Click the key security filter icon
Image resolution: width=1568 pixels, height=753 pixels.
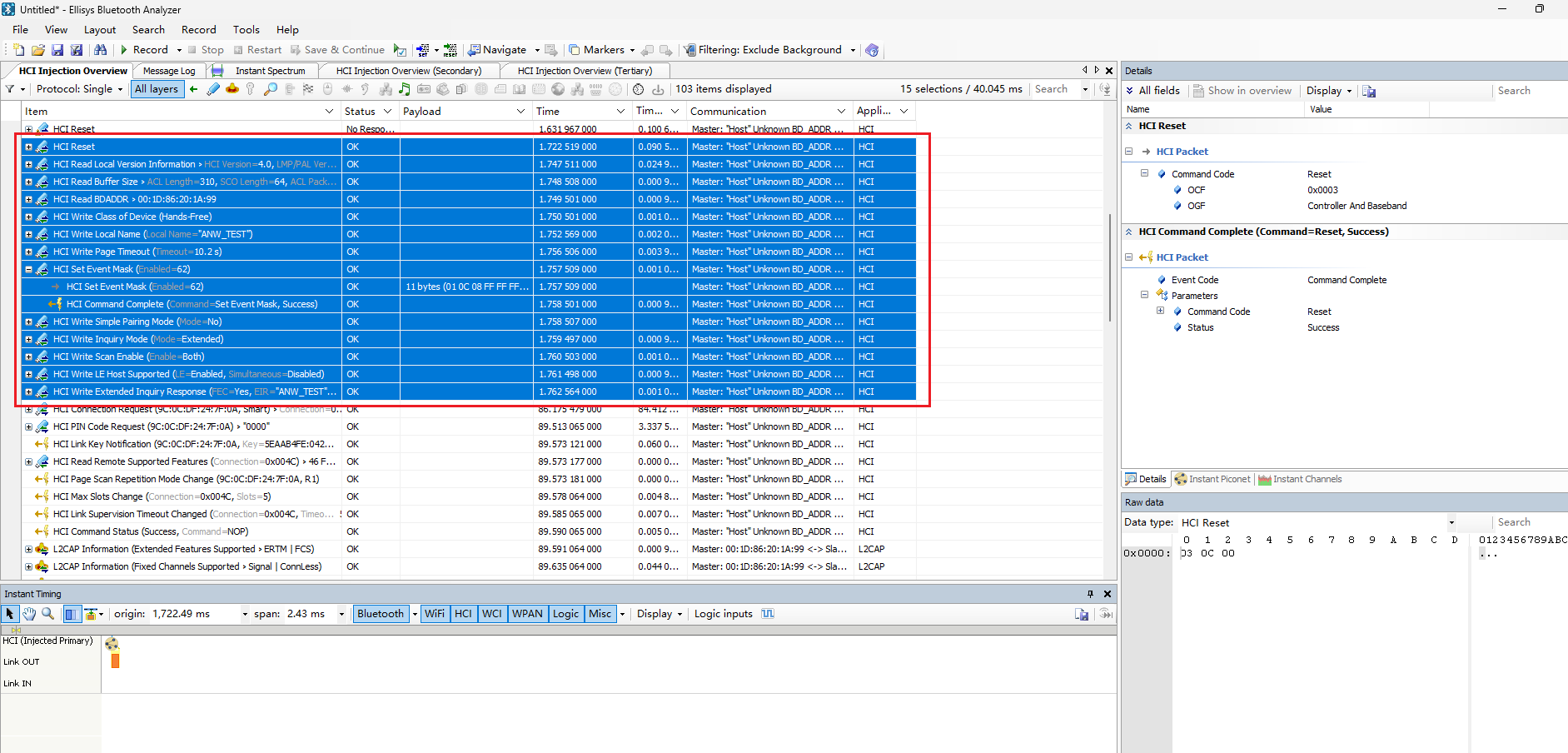251,89
